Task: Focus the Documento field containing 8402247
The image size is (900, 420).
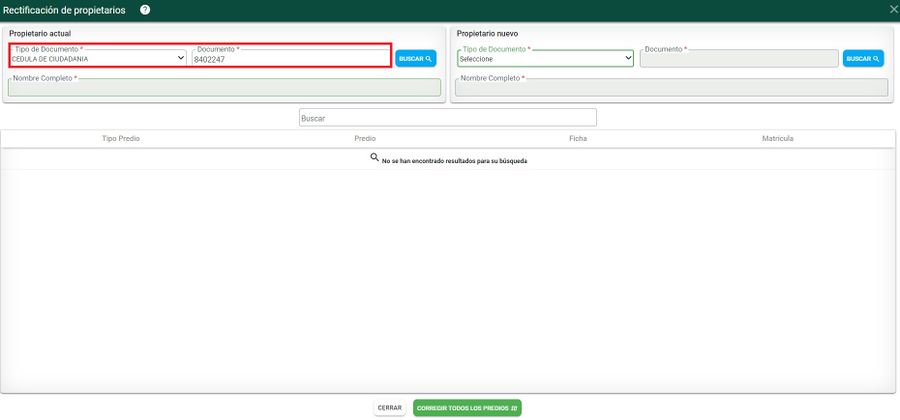Action: click(290, 59)
